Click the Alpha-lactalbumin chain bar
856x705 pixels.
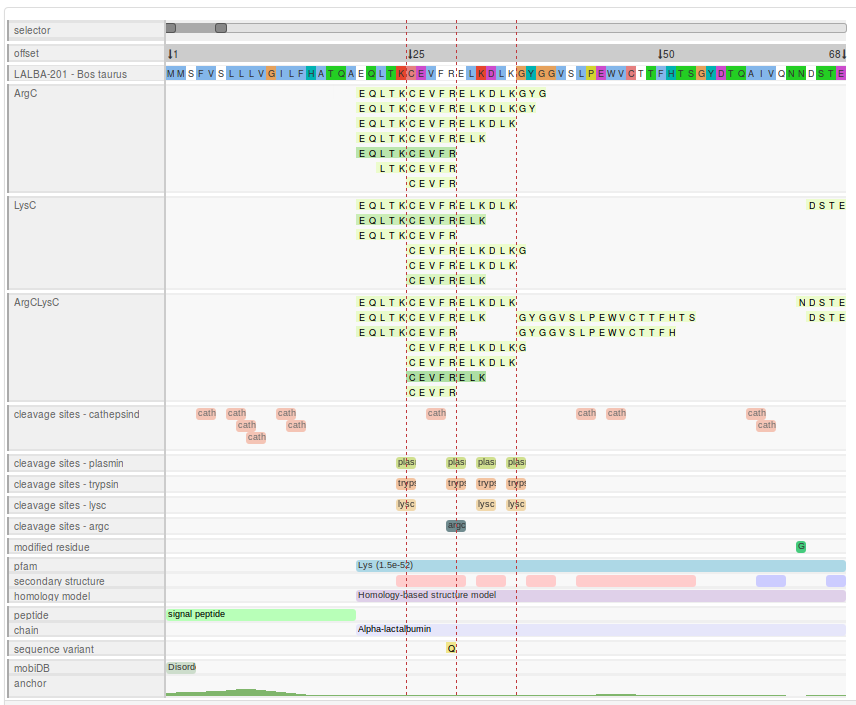[x=600, y=630]
